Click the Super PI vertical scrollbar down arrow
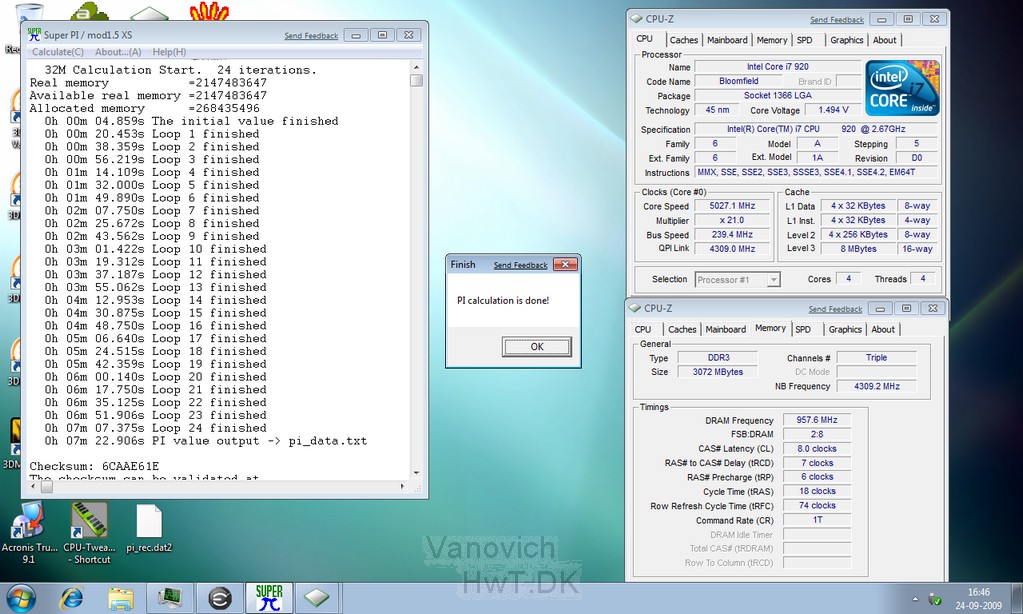Screen dimensions: 1023x614 tap(416, 473)
